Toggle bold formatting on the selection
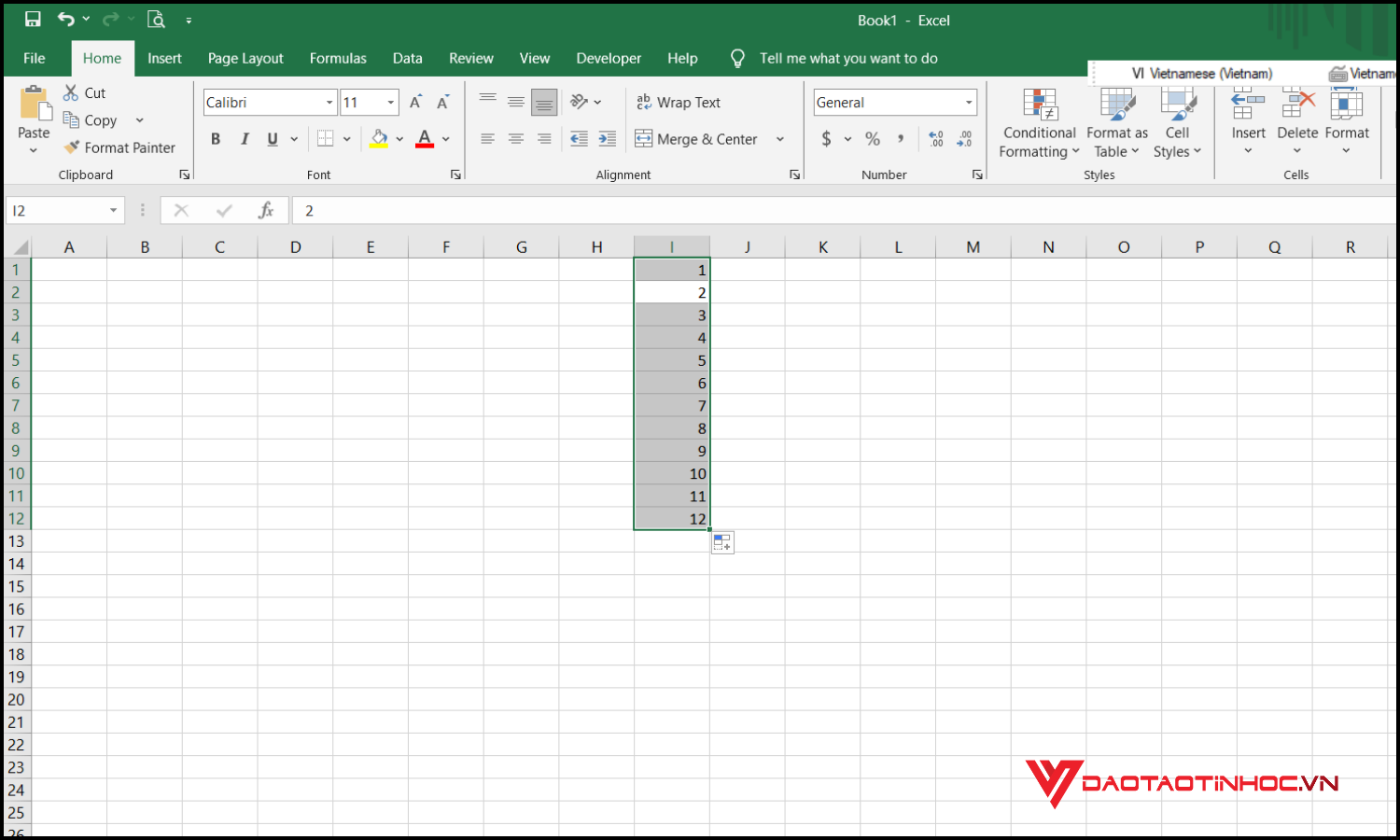This screenshot has height=840, width=1400. pos(216,138)
